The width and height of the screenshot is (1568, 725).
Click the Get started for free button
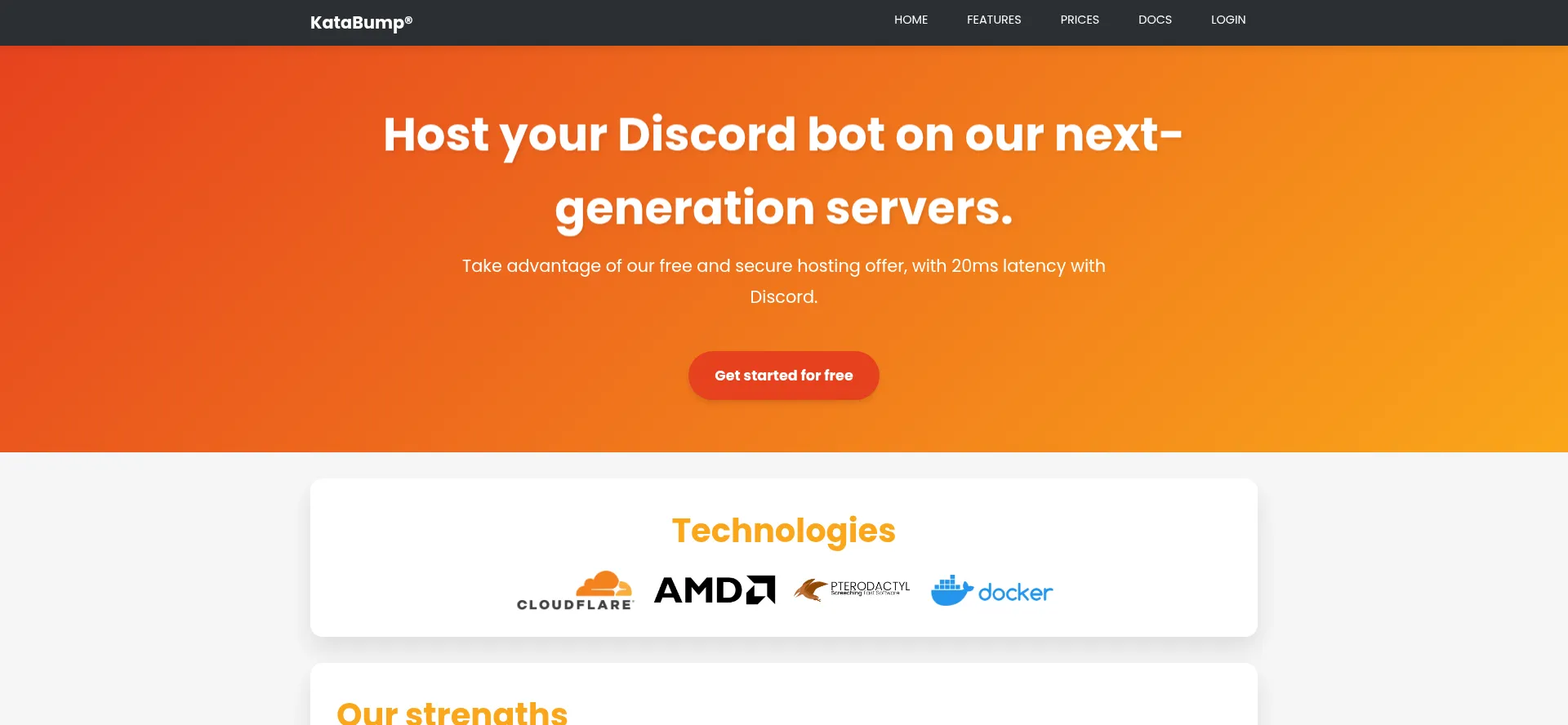[x=784, y=376]
